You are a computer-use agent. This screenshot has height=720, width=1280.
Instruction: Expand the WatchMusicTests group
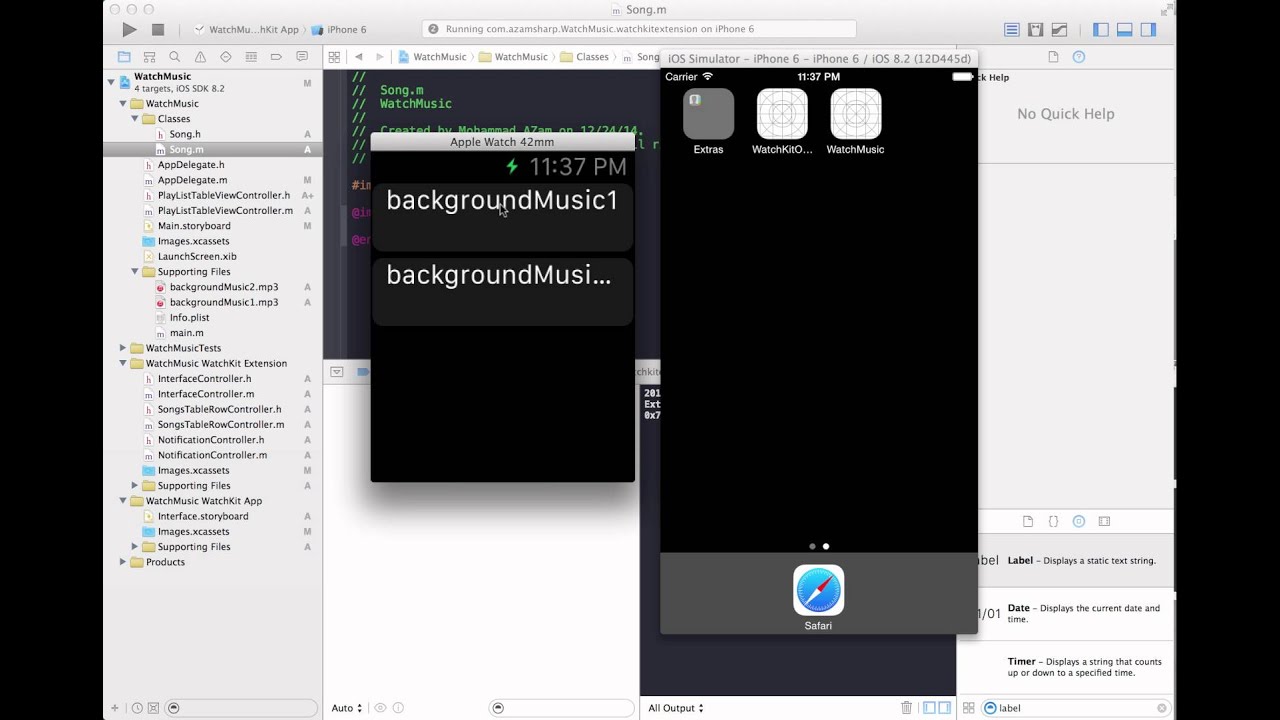click(123, 348)
